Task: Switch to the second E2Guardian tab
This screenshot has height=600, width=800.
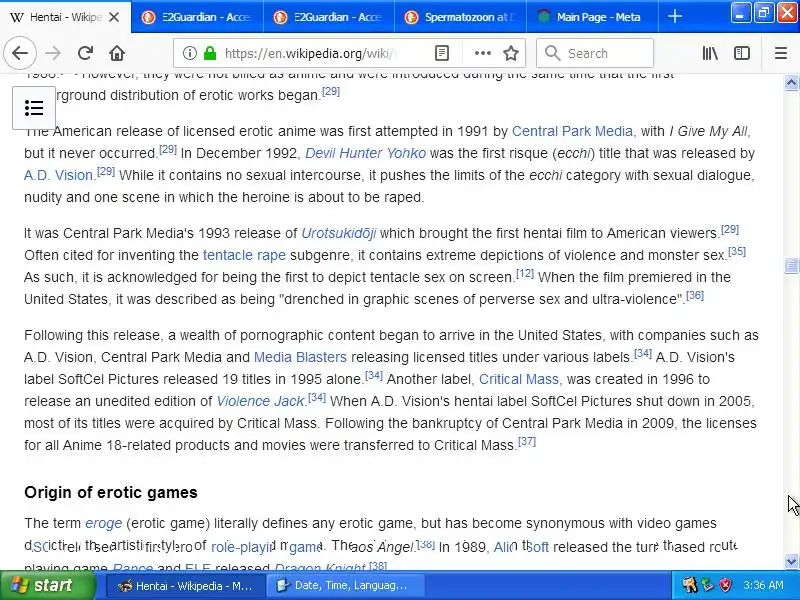Action: pyautogui.click(x=329, y=17)
